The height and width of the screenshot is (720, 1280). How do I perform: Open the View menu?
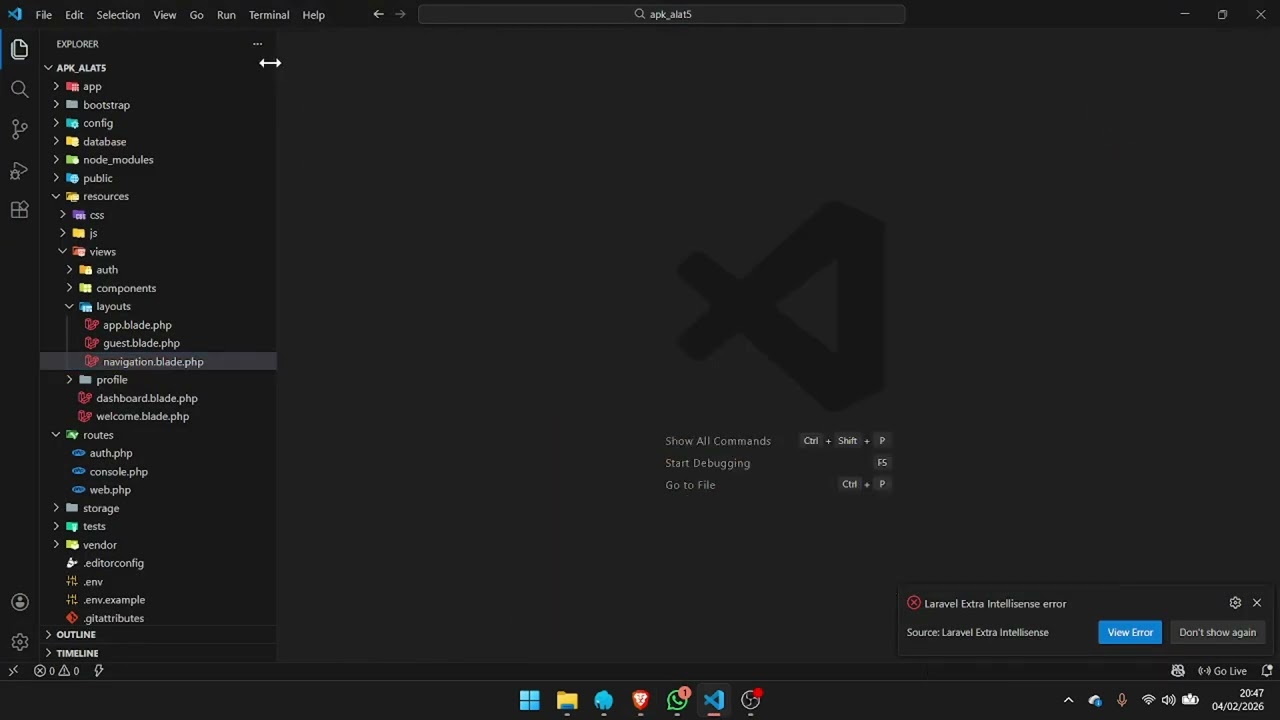(x=165, y=15)
